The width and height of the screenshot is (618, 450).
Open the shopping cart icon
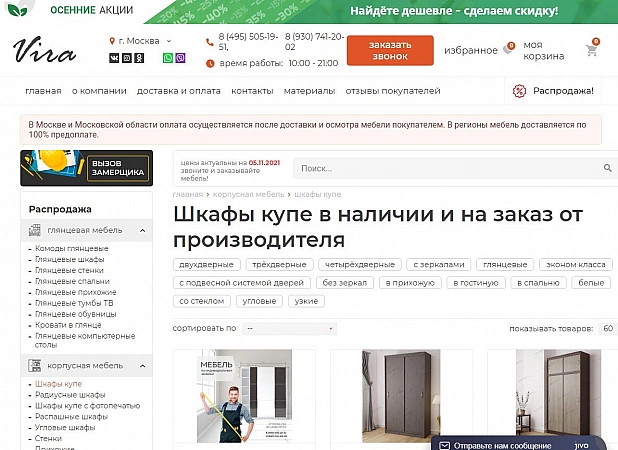tap(591, 50)
